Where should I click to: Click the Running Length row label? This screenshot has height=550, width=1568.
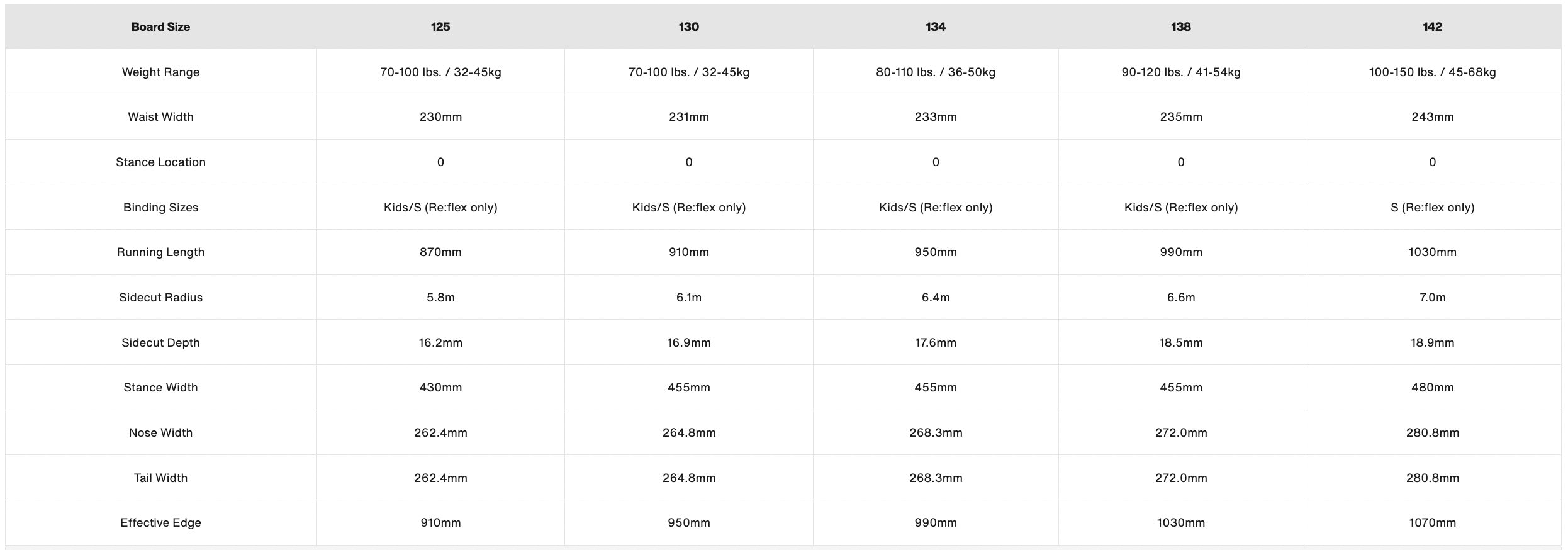pyautogui.click(x=160, y=252)
